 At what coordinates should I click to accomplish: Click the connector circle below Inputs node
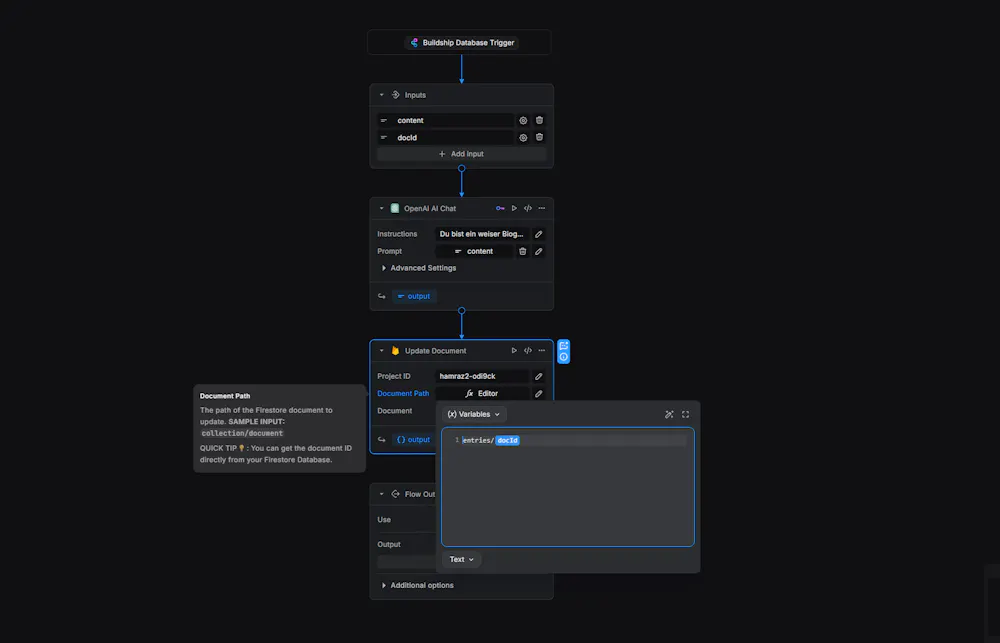tap(462, 168)
